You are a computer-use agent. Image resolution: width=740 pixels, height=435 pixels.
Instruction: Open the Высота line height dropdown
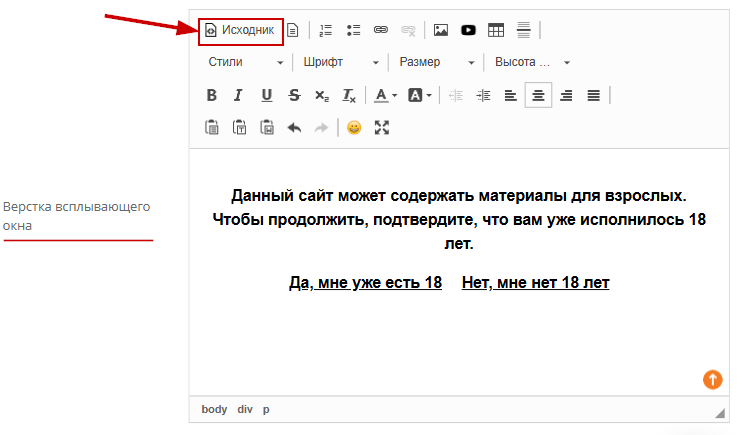point(532,62)
